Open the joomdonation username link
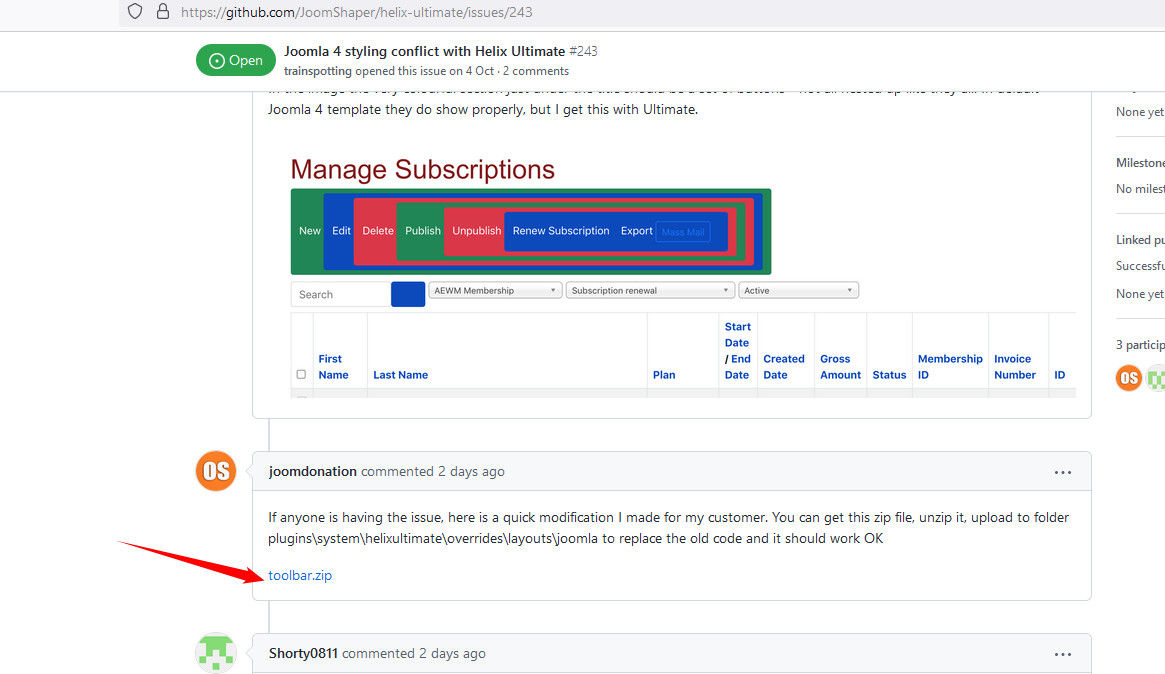This screenshot has height=674, width=1165. [x=313, y=471]
